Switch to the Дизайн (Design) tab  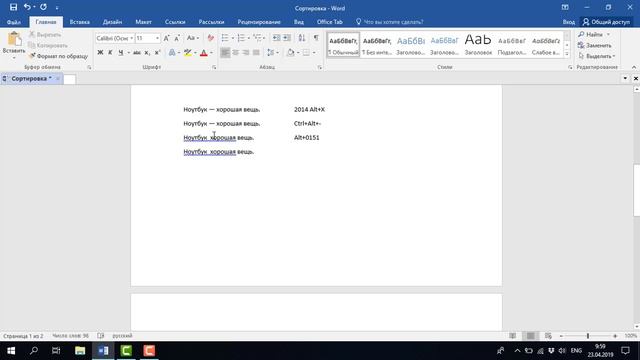click(x=112, y=22)
